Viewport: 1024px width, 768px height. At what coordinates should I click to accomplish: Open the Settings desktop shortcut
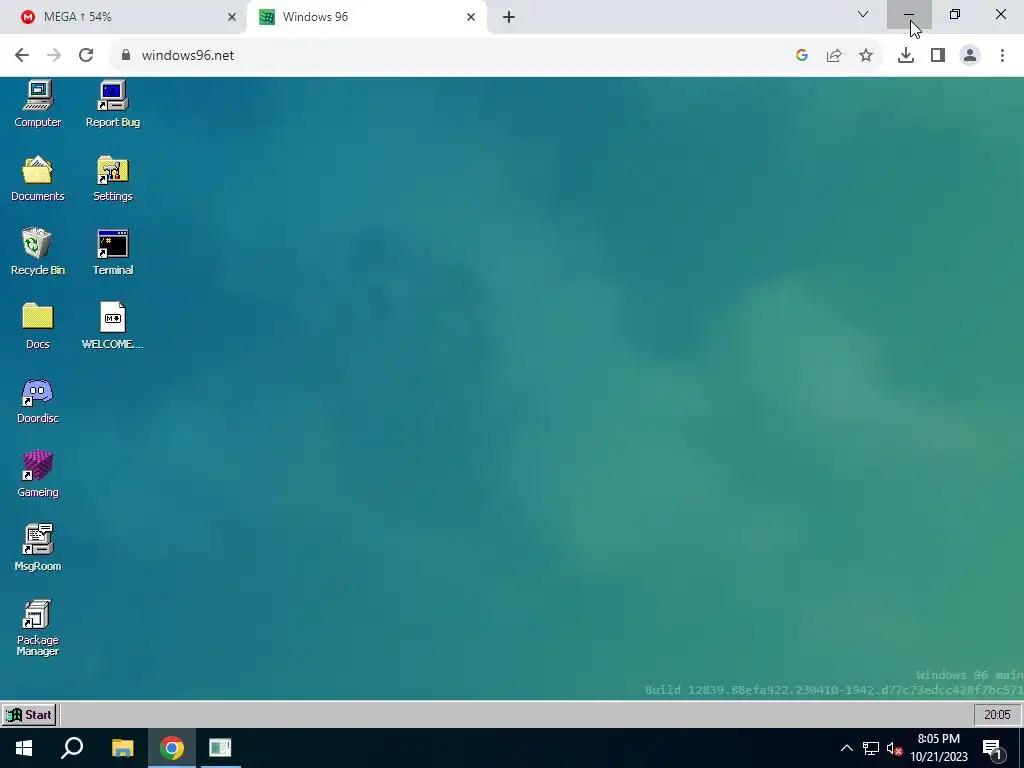click(113, 178)
